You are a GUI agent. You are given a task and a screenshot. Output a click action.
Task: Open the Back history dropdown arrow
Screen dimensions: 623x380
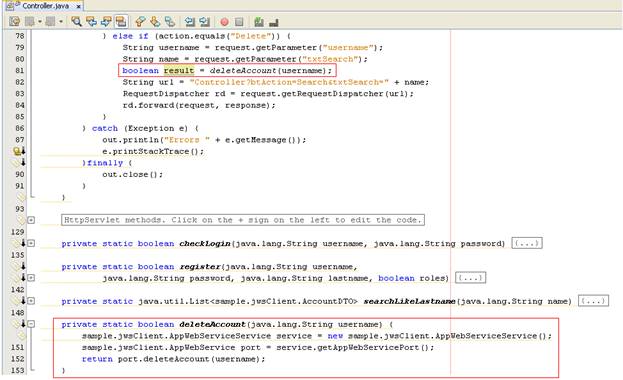pyautogui.click(x=40, y=21)
